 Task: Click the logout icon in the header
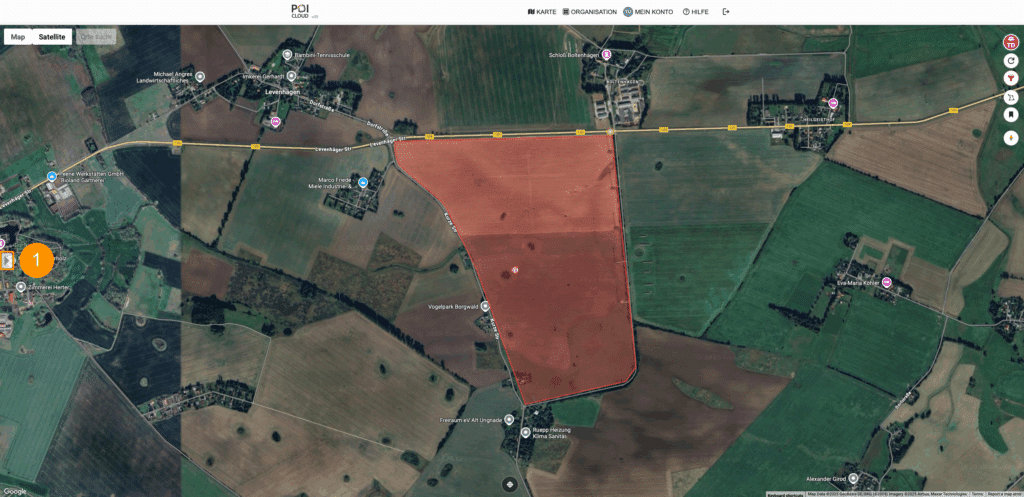726,12
